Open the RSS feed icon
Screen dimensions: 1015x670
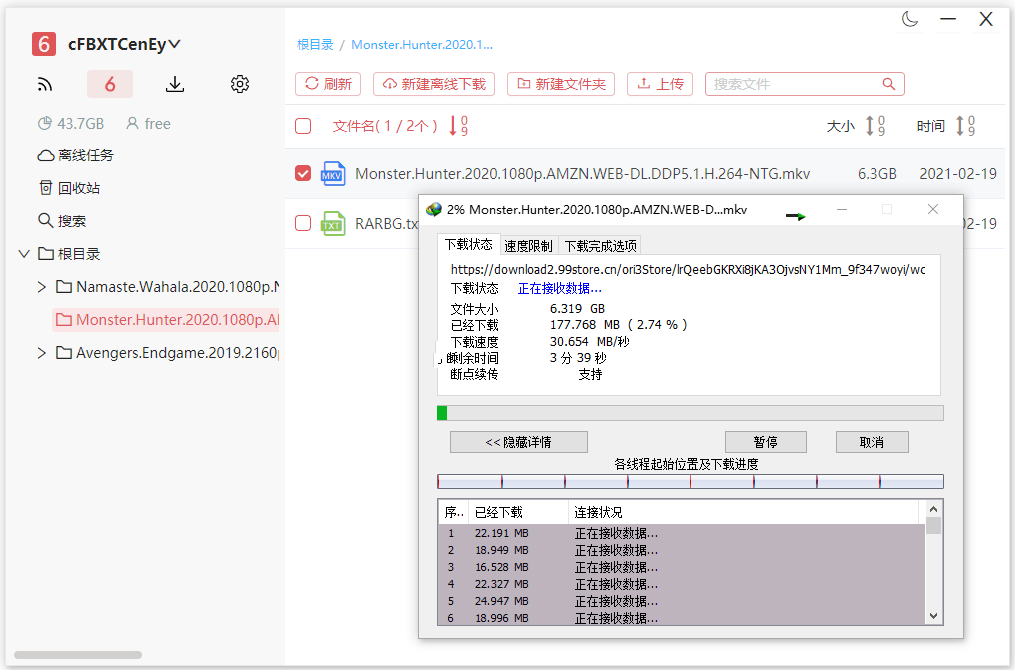(x=45, y=84)
